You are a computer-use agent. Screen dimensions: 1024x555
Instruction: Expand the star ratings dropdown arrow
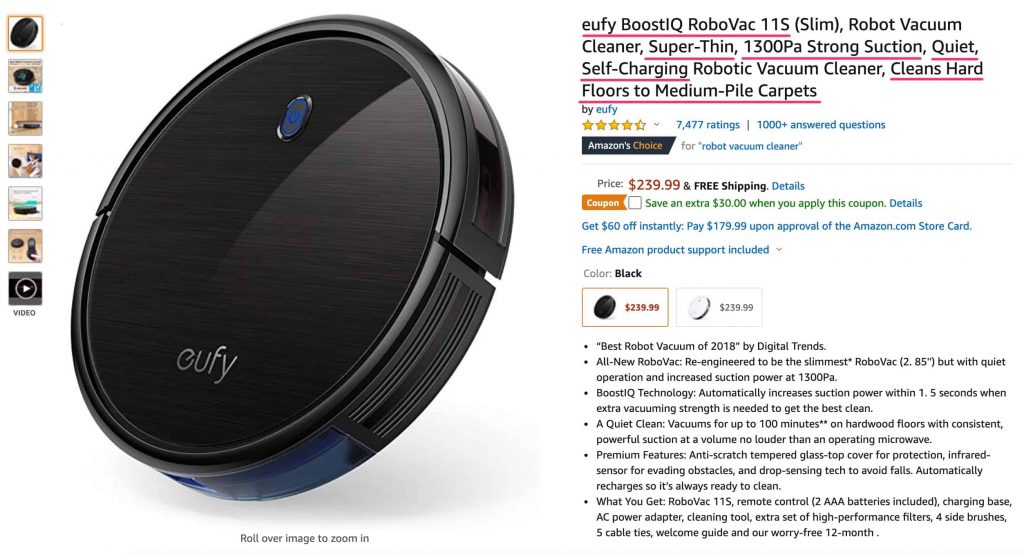656,125
